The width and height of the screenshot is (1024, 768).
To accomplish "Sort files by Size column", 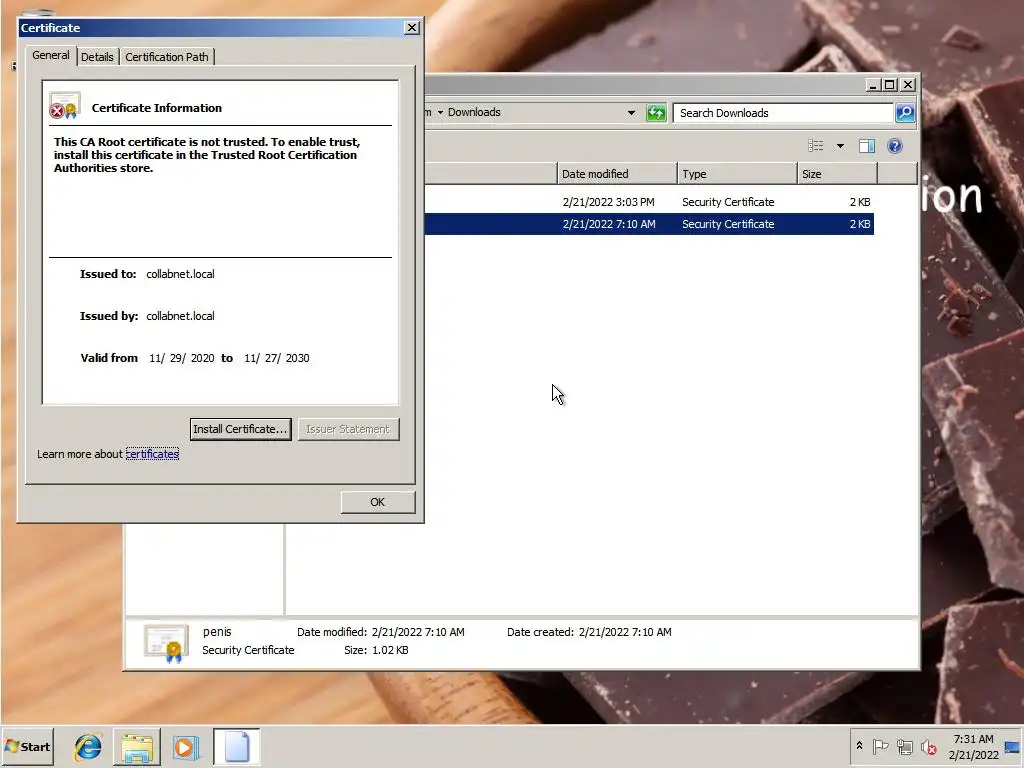I will (837, 174).
